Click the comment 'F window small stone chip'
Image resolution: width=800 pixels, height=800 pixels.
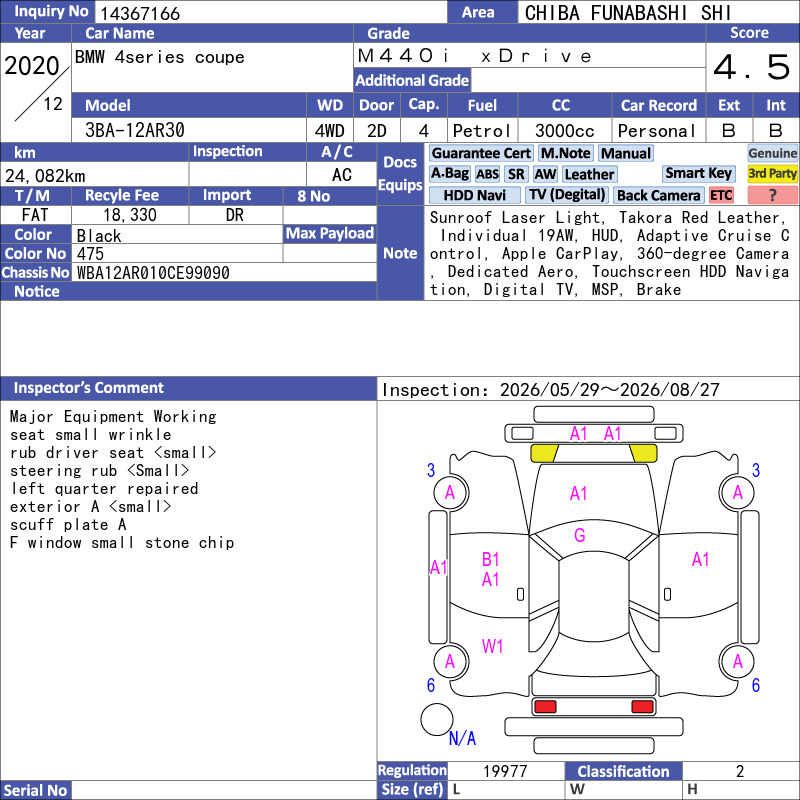(x=122, y=543)
